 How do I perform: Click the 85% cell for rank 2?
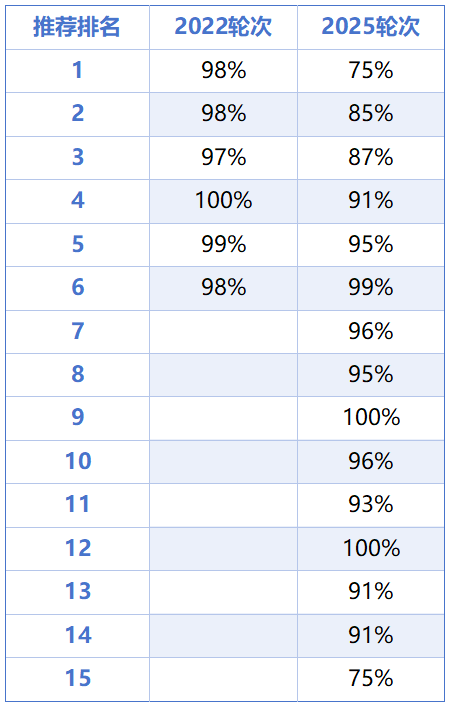tap(371, 114)
